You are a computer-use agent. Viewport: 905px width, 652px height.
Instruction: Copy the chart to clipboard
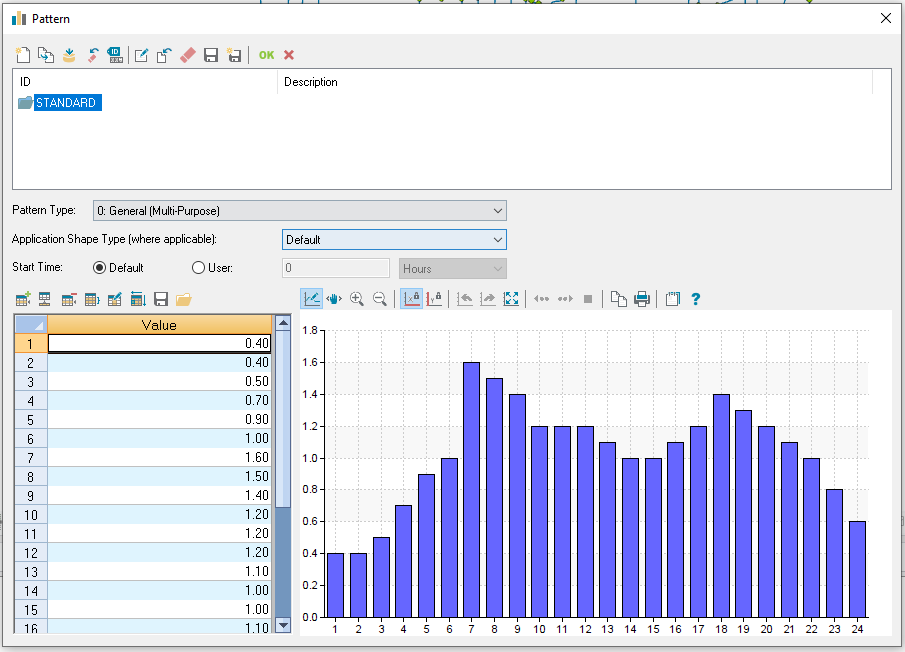click(x=617, y=298)
